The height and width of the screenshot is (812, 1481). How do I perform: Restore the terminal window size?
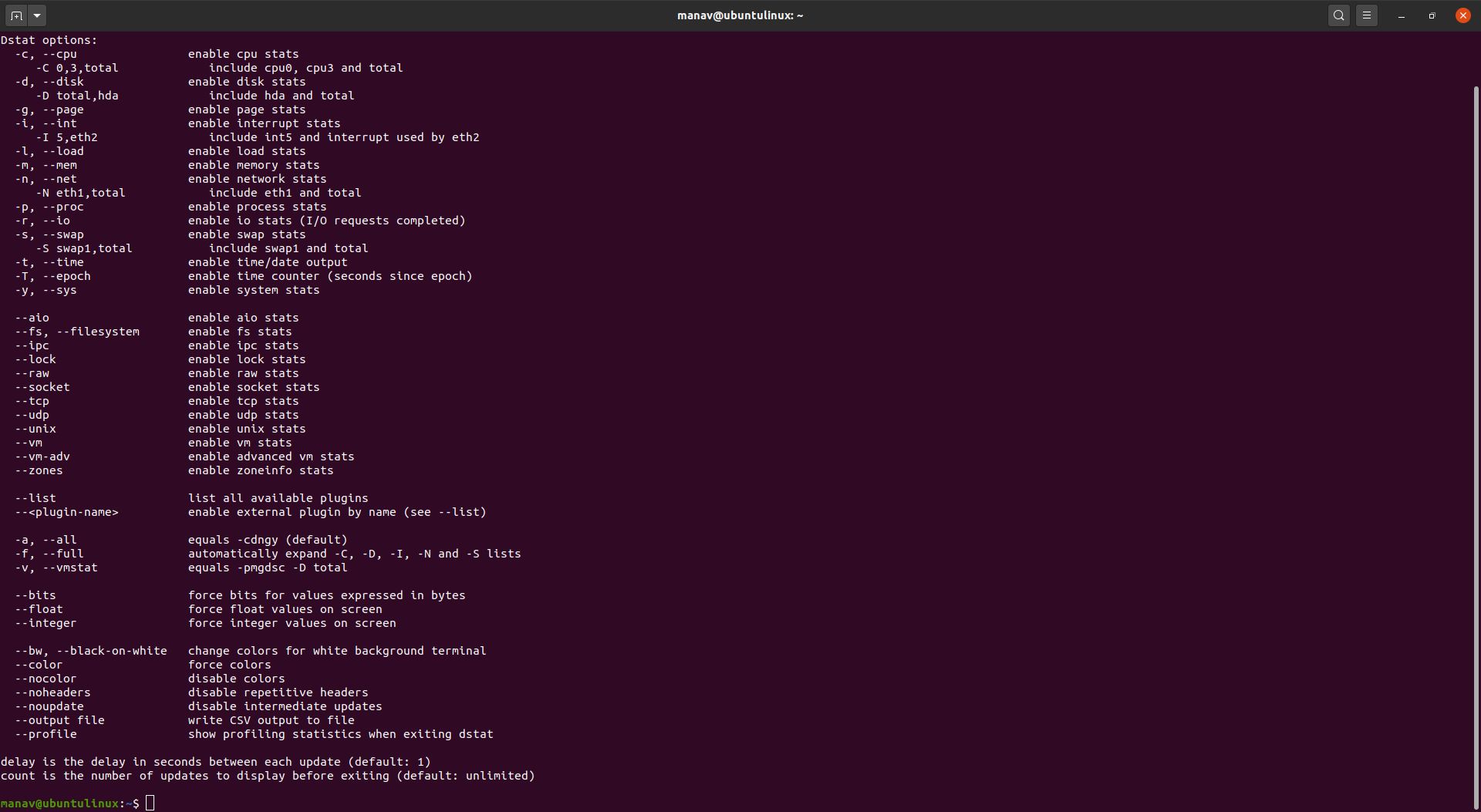[x=1432, y=15]
